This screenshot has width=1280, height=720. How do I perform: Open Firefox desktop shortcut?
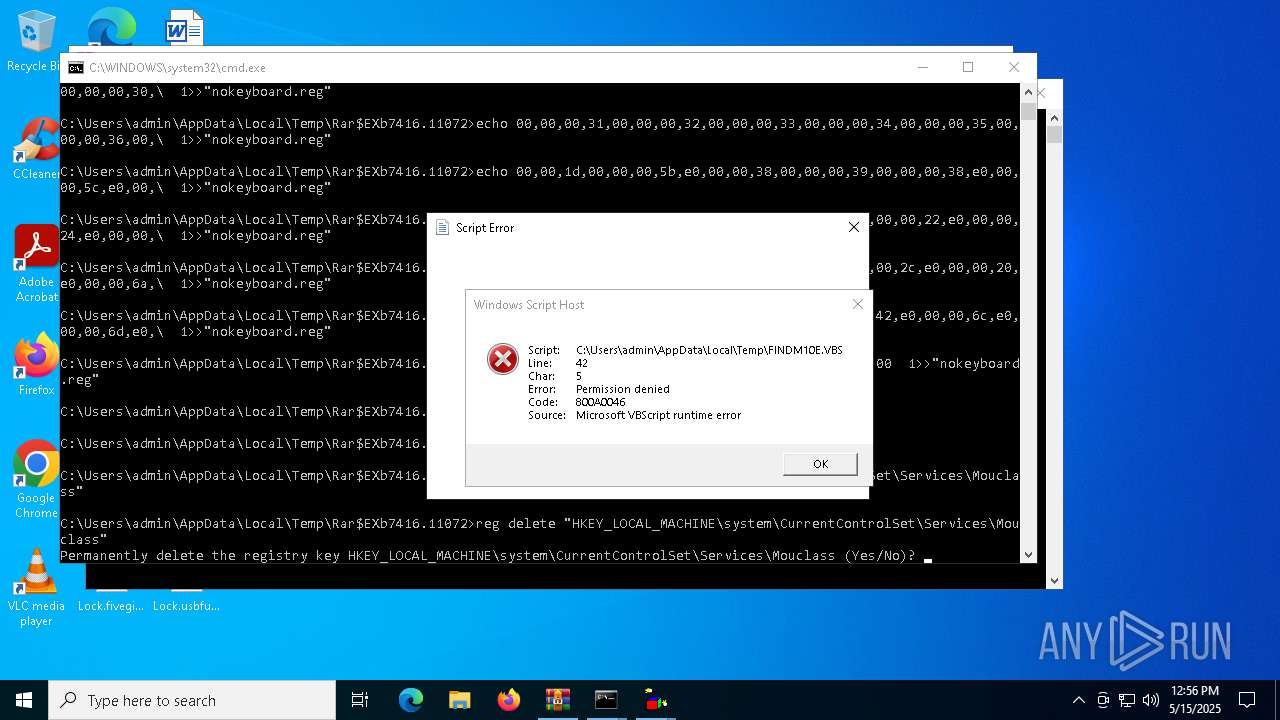[x=36, y=365]
